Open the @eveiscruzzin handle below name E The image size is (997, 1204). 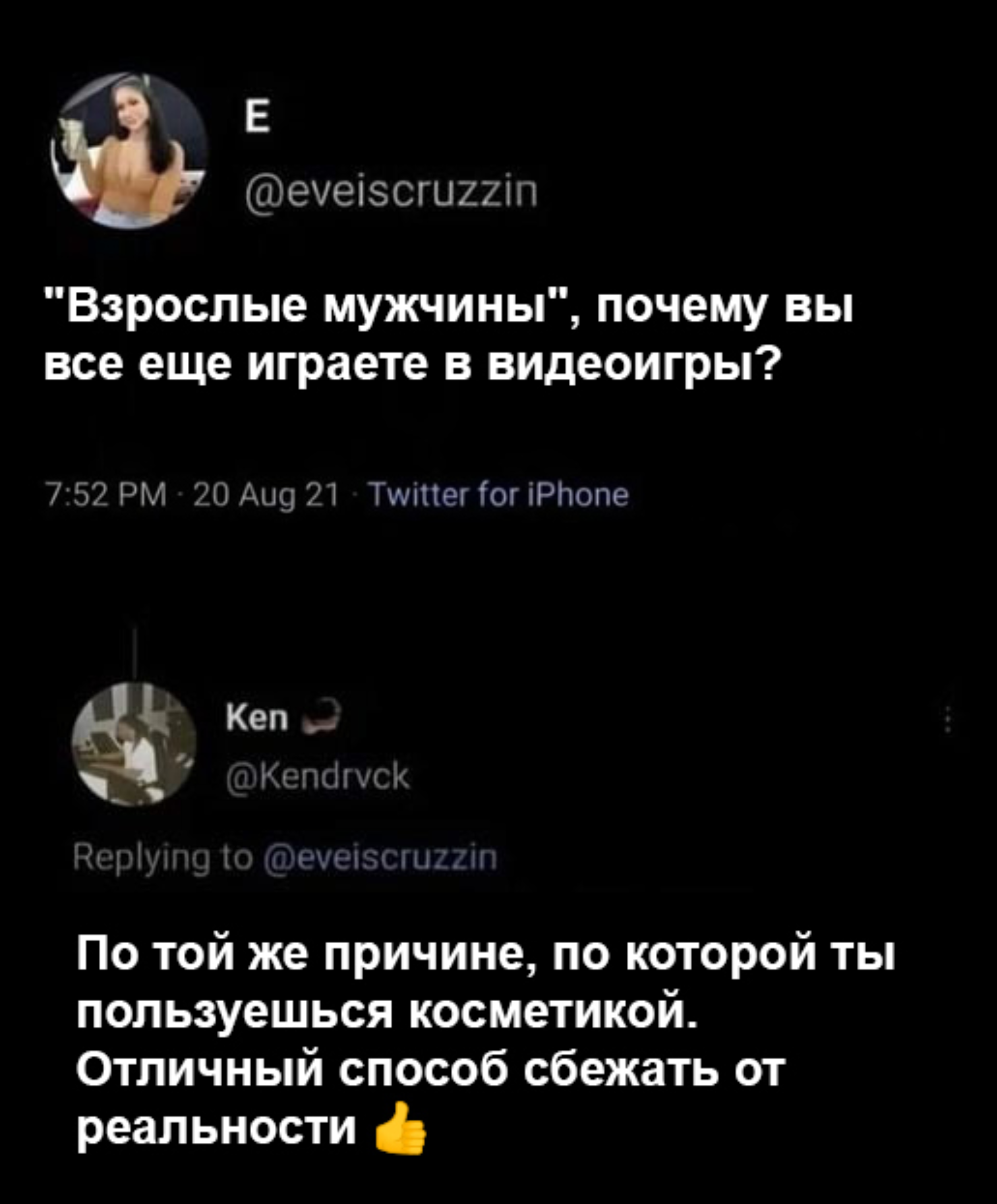click(x=391, y=192)
